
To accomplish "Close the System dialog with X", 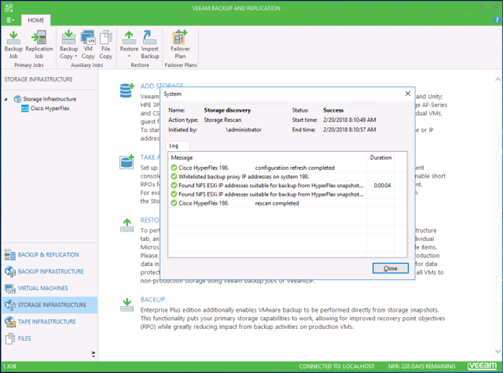I will [x=408, y=94].
